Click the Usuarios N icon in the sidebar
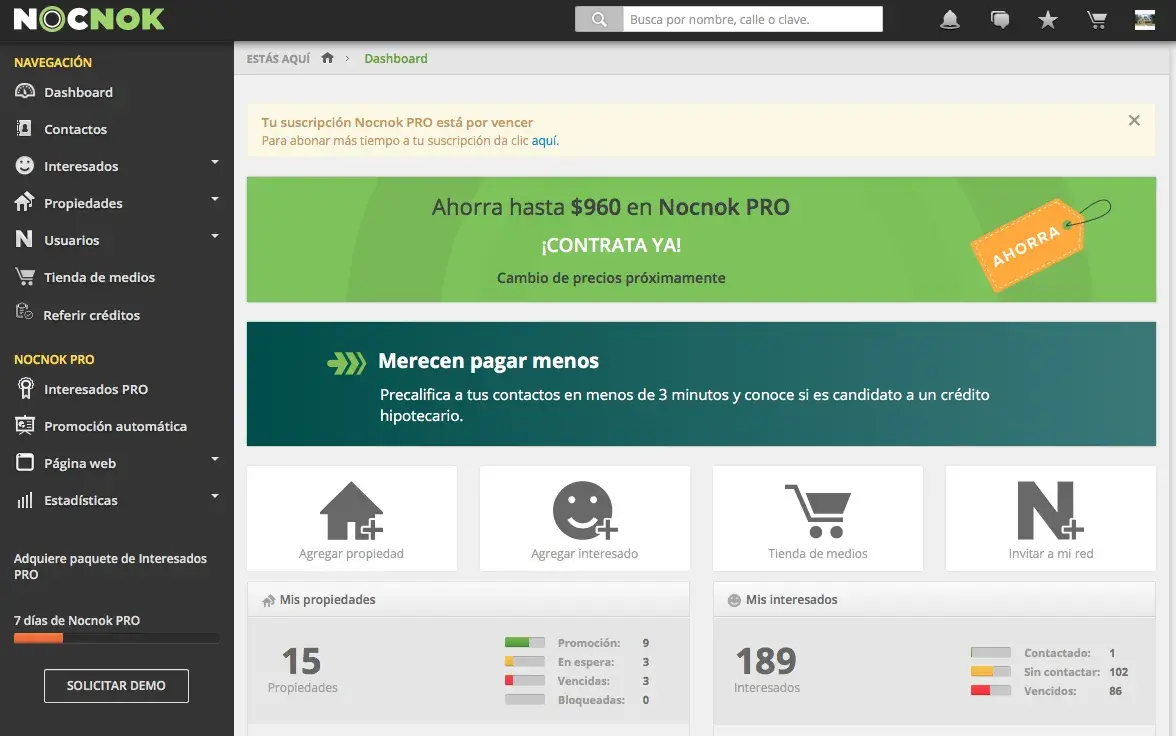1176x736 pixels. tap(24, 239)
